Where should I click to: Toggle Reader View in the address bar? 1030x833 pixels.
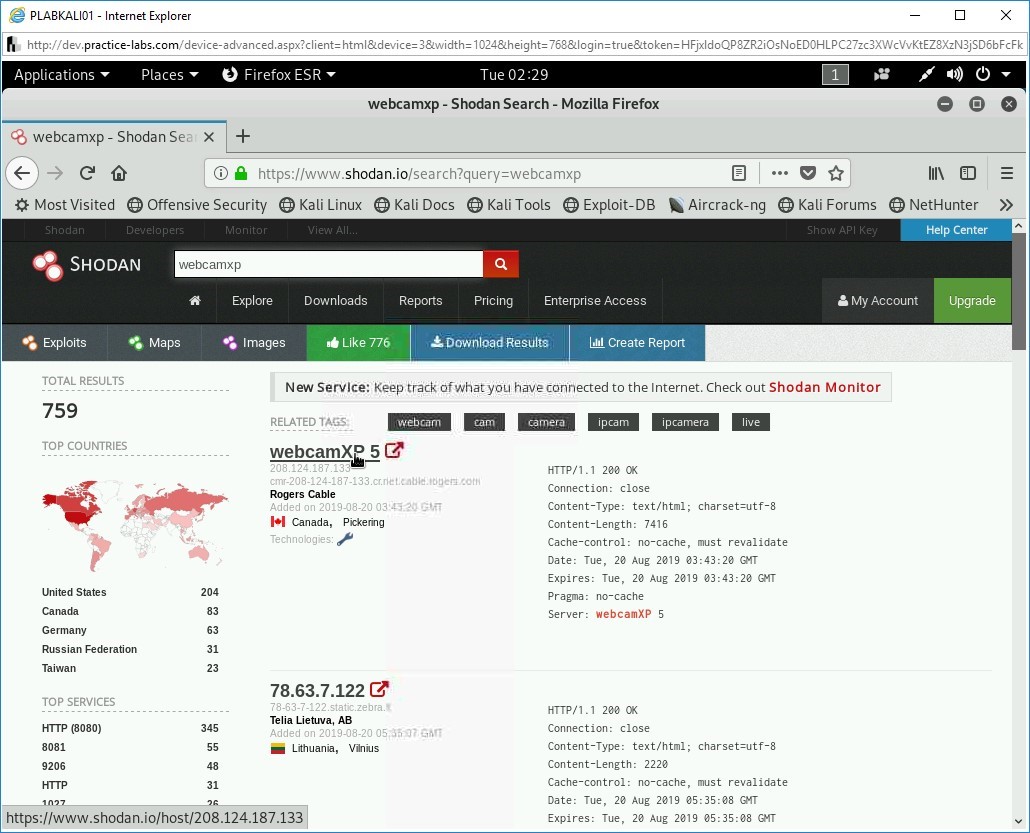(739, 173)
